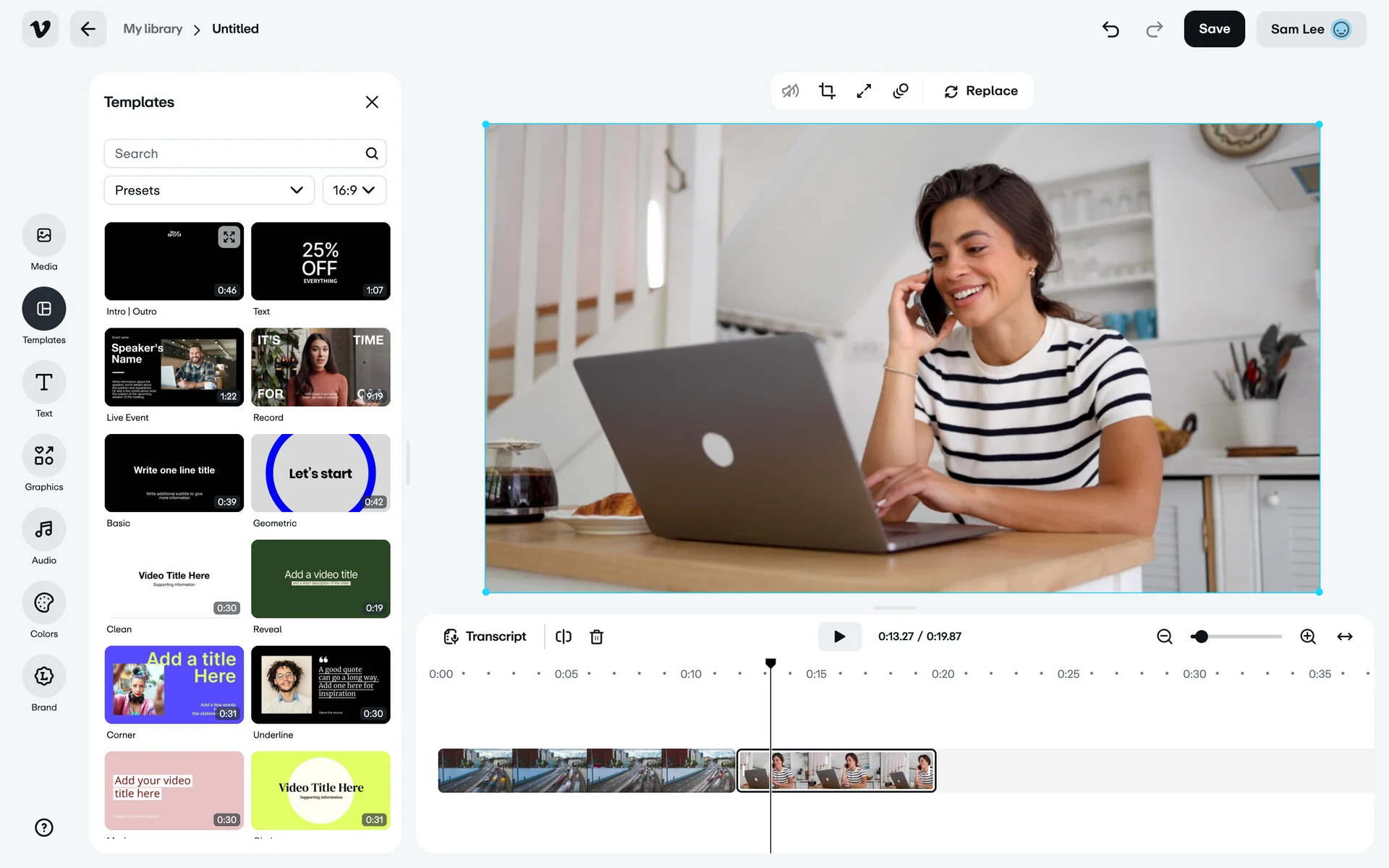This screenshot has width=1389, height=868.
Task: Expand the Presets dropdown
Action: click(209, 190)
